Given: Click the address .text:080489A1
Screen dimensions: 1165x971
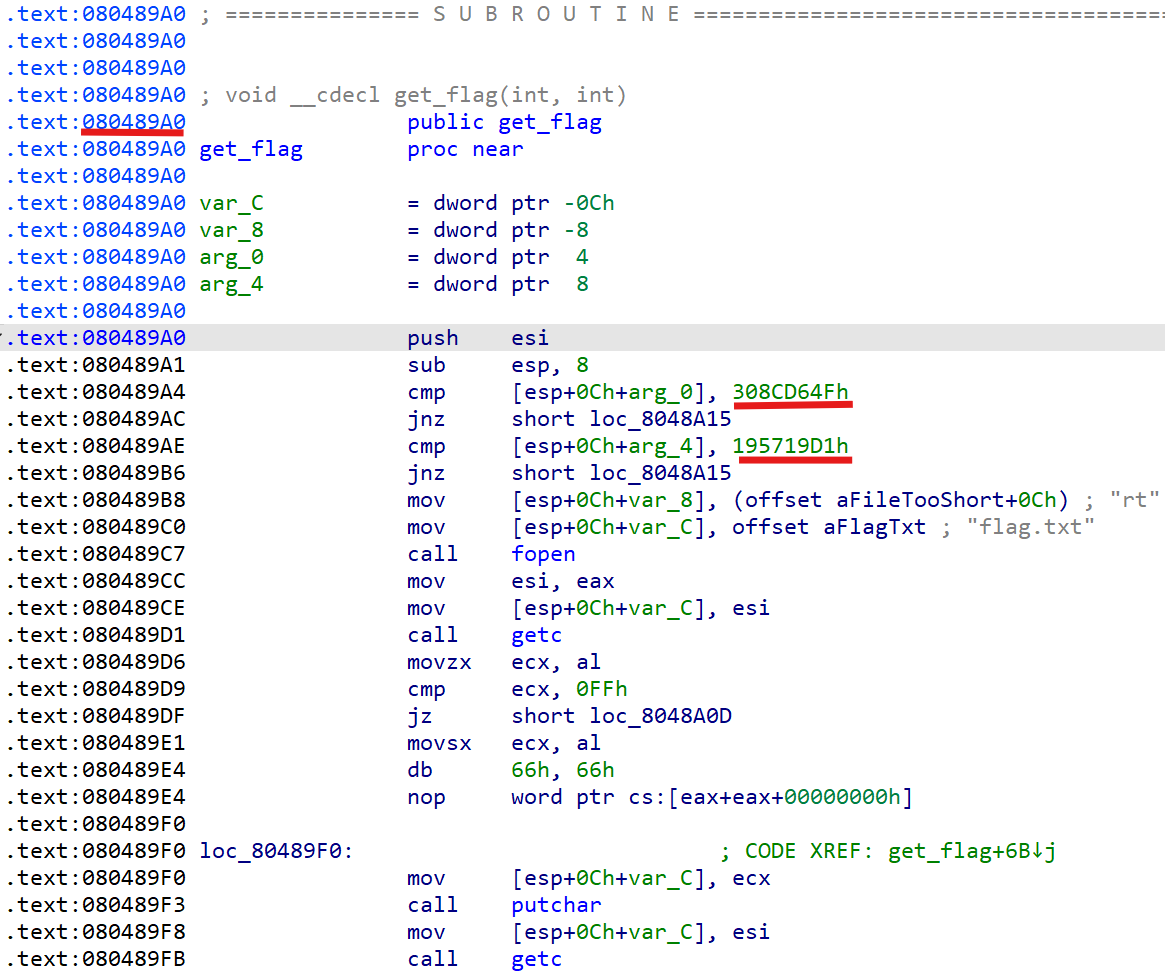Looking at the screenshot, I should pyautogui.click(x=95, y=365).
